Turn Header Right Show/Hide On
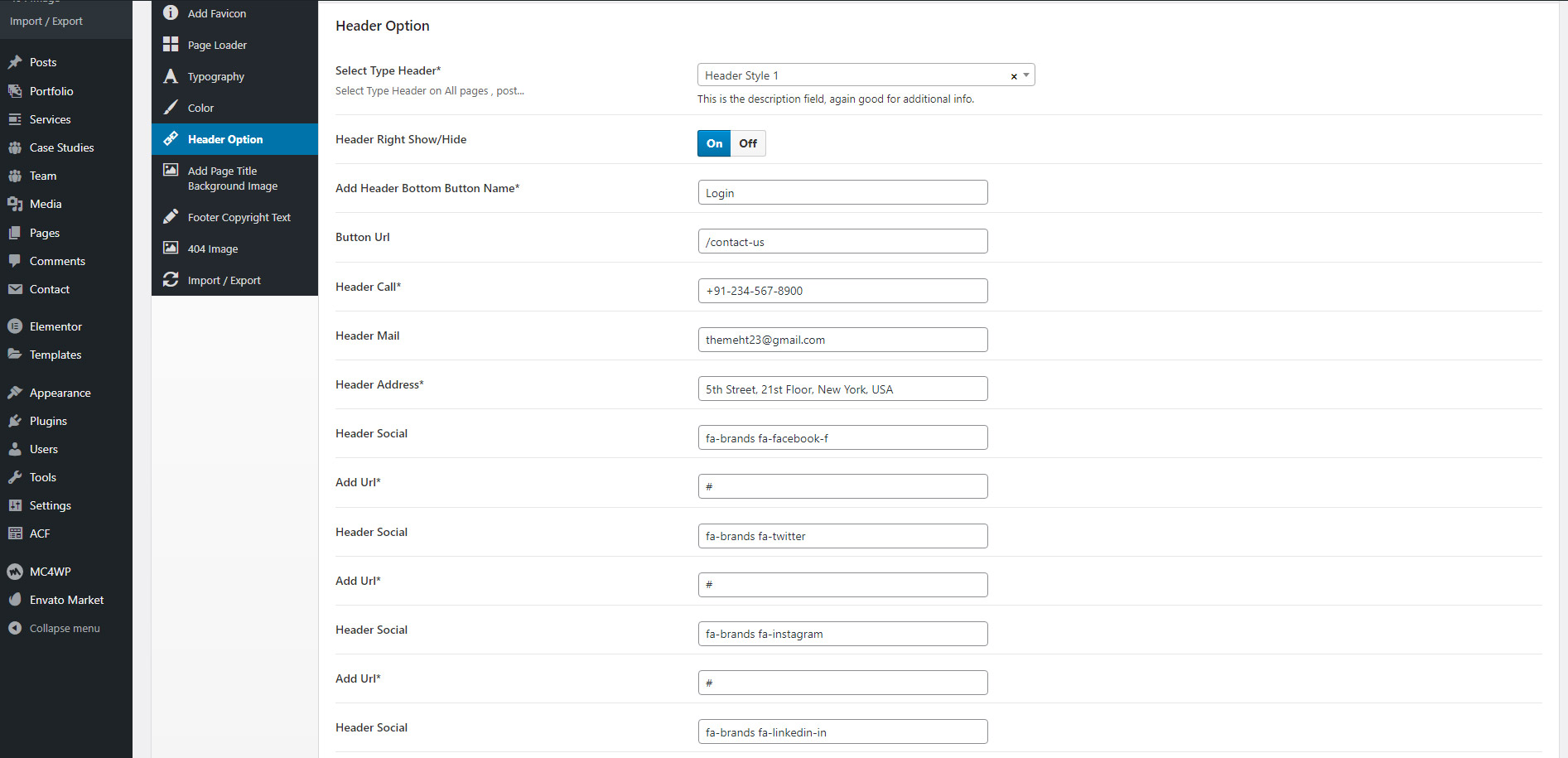1568x758 pixels. tap(714, 143)
